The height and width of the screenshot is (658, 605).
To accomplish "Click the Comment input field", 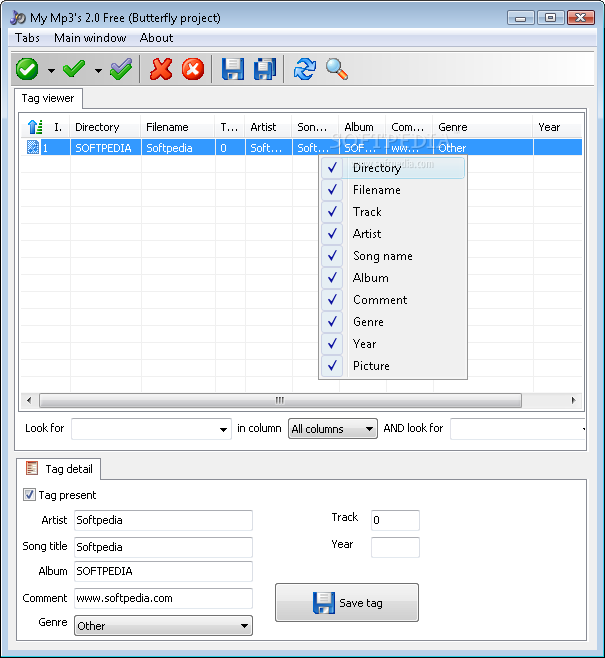I will (163, 598).
